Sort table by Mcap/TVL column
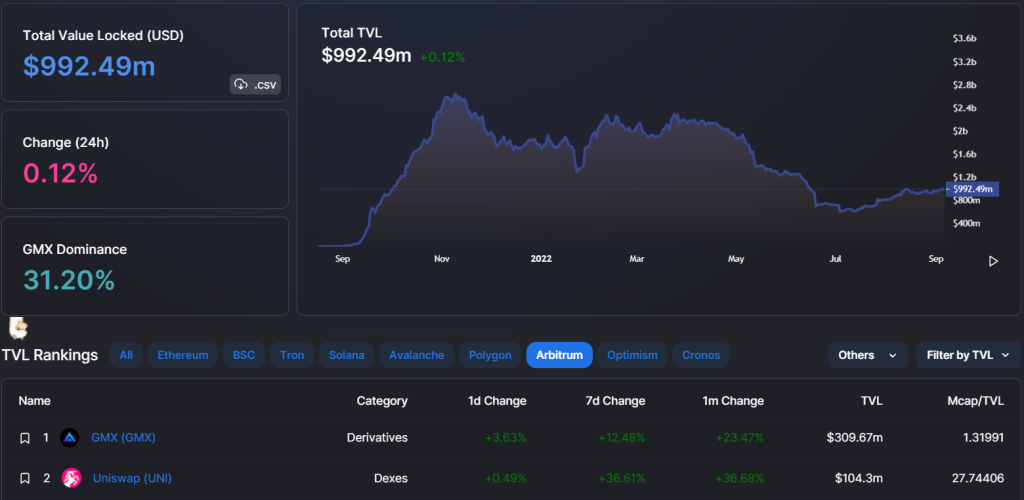Viewport: 1024px width, 500px height. click(x=974, y=401)
